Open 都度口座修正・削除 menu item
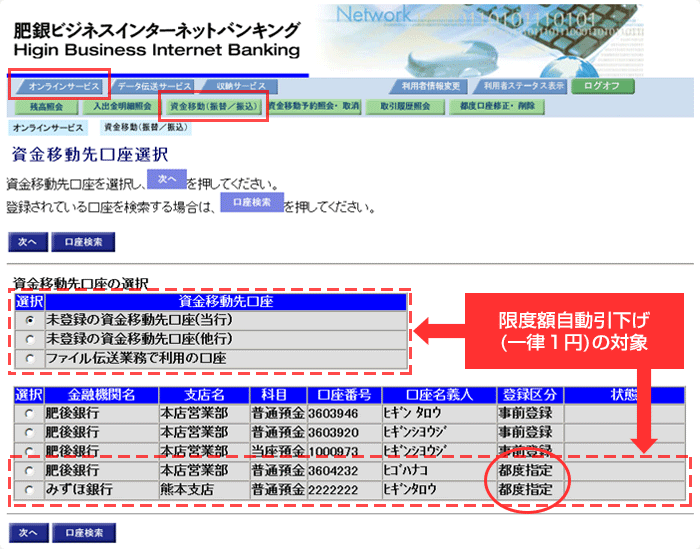This screenshot has height=549, width=700. point(496,107)
